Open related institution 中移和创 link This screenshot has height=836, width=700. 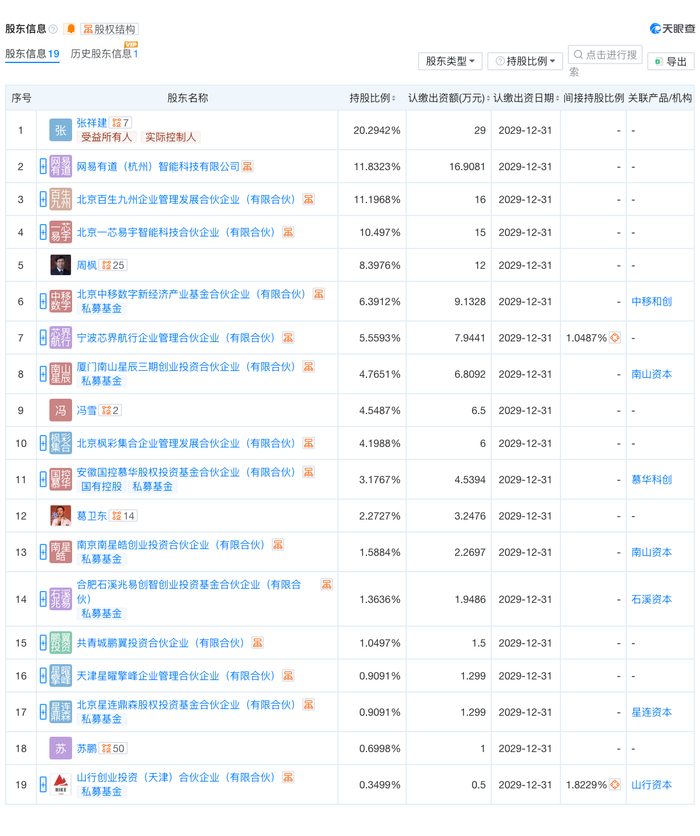click(651, 302)
